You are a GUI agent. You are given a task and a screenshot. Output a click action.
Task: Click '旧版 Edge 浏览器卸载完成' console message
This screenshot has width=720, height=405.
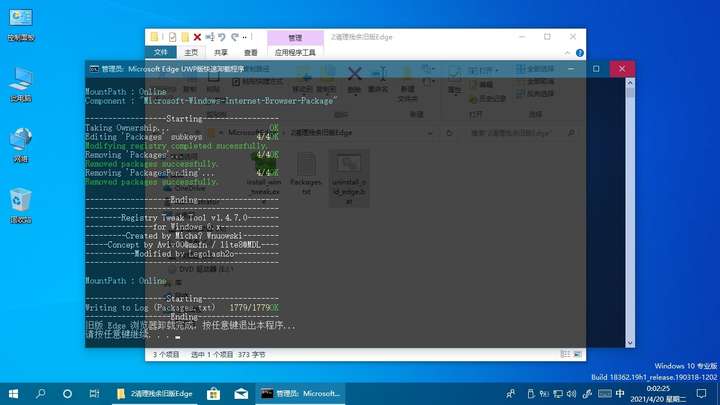point(191,326)
